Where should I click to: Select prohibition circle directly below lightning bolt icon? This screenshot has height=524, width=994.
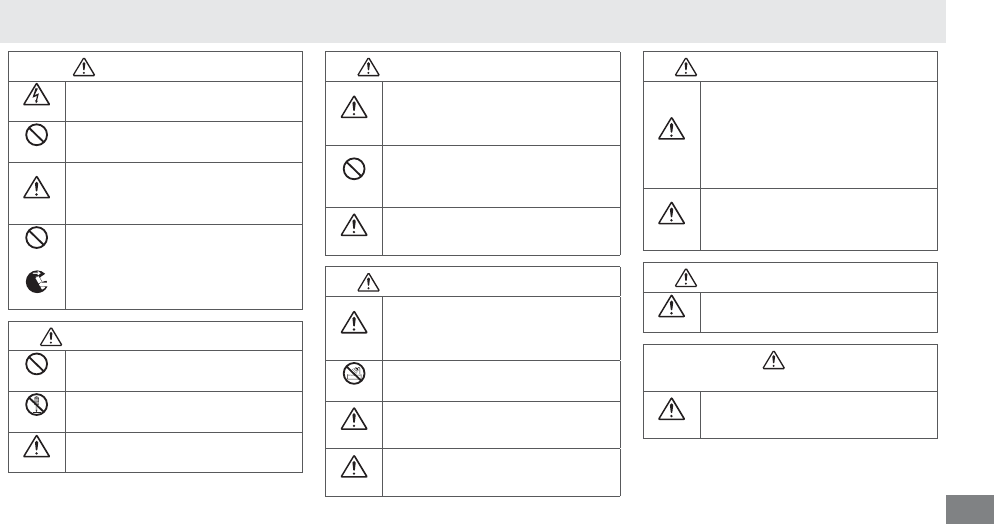click(x=37, y=138)
